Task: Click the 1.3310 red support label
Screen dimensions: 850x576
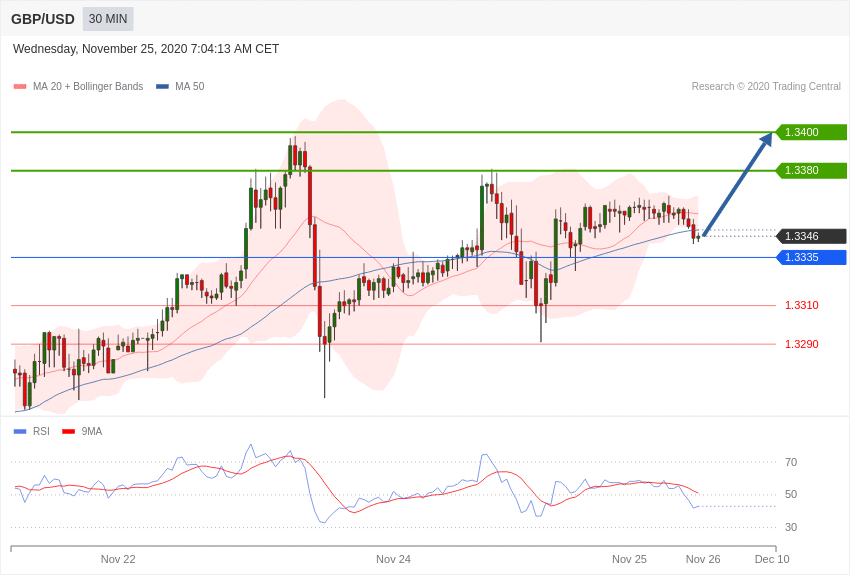Action: tap(802, 306)
